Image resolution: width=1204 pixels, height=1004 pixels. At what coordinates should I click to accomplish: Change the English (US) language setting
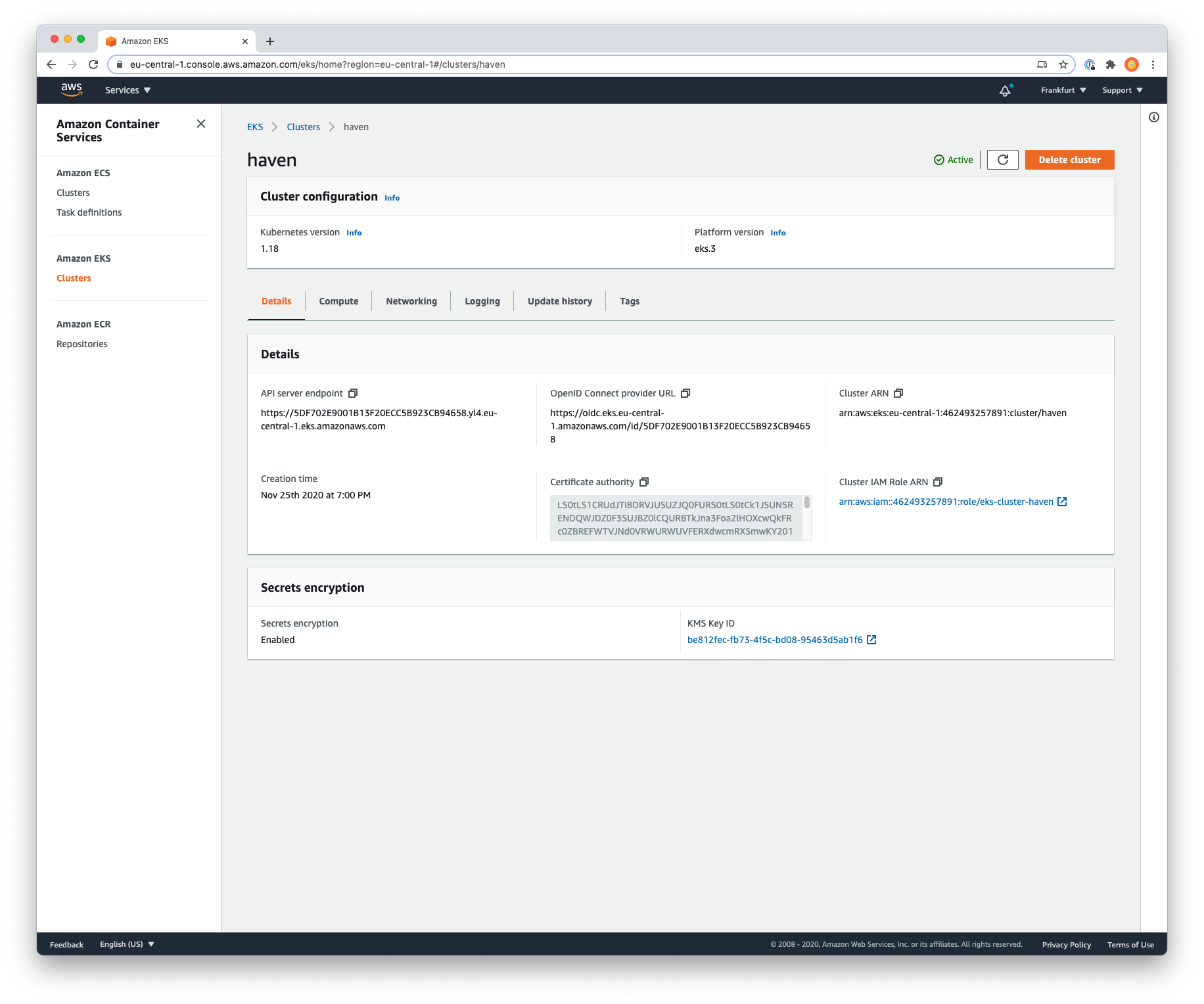tap(126, 944)
